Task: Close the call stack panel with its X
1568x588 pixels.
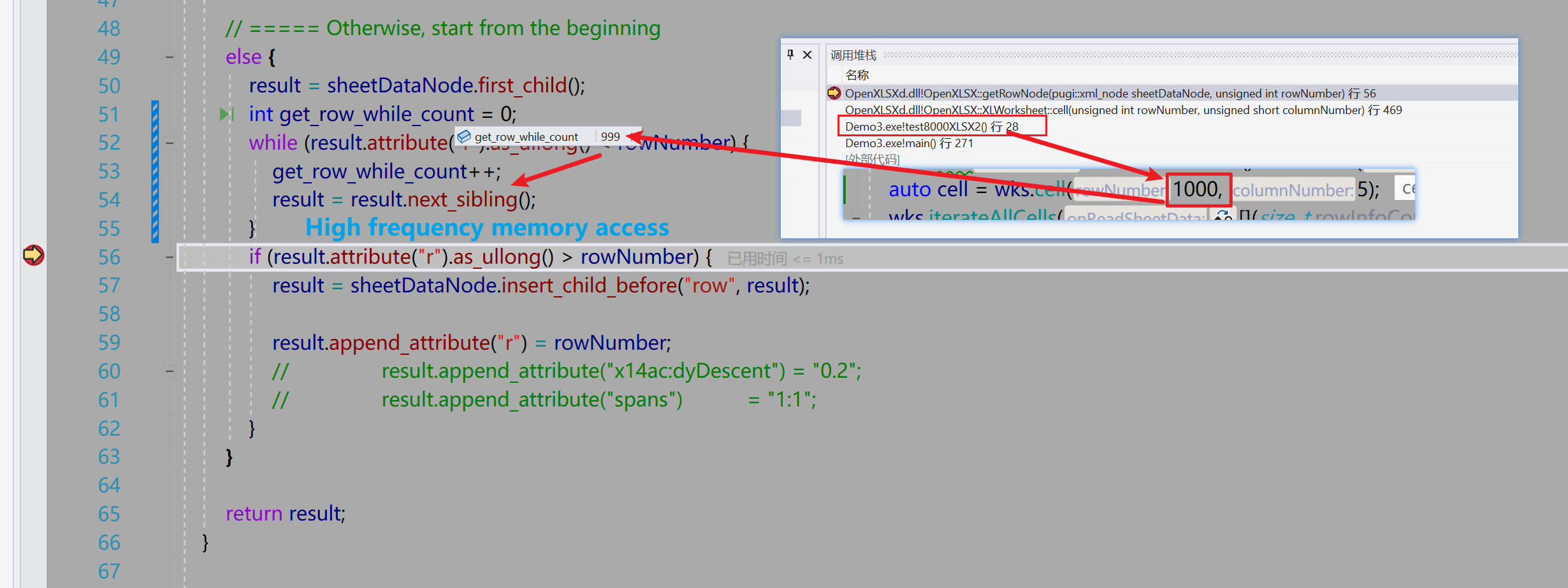Action: point(807,55)
